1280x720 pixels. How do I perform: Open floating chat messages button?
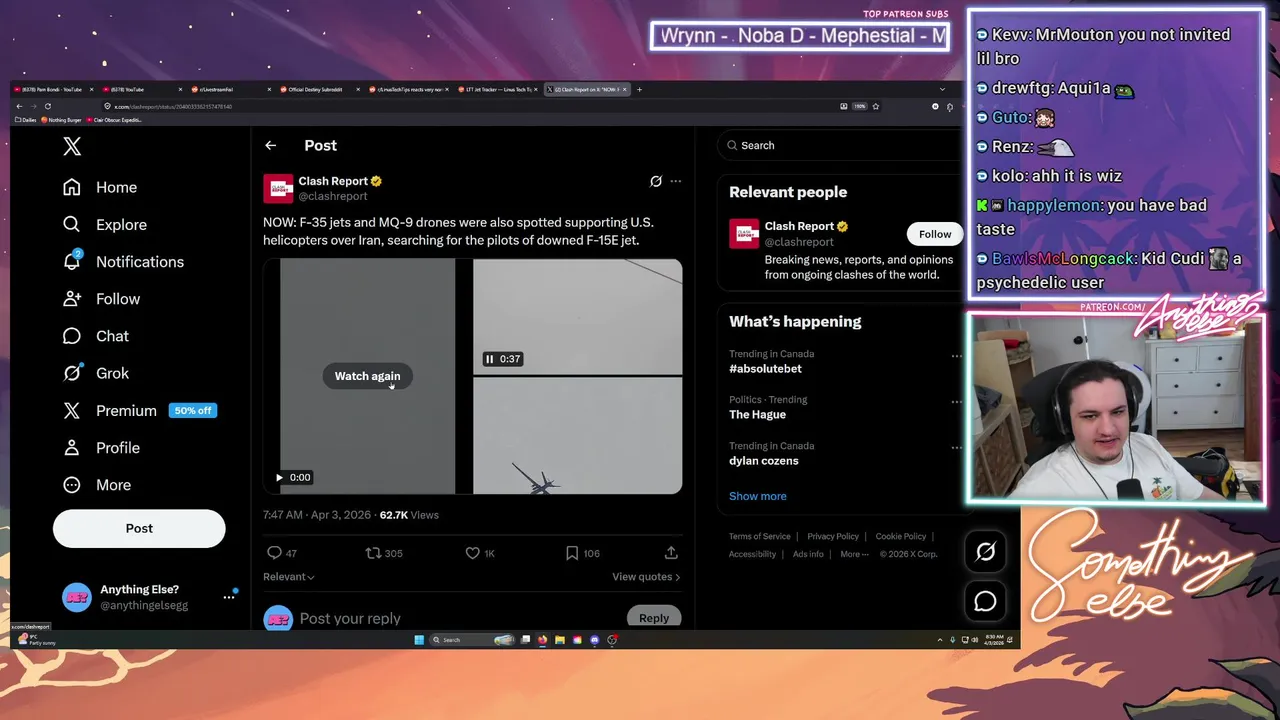(x=985, y=601)
